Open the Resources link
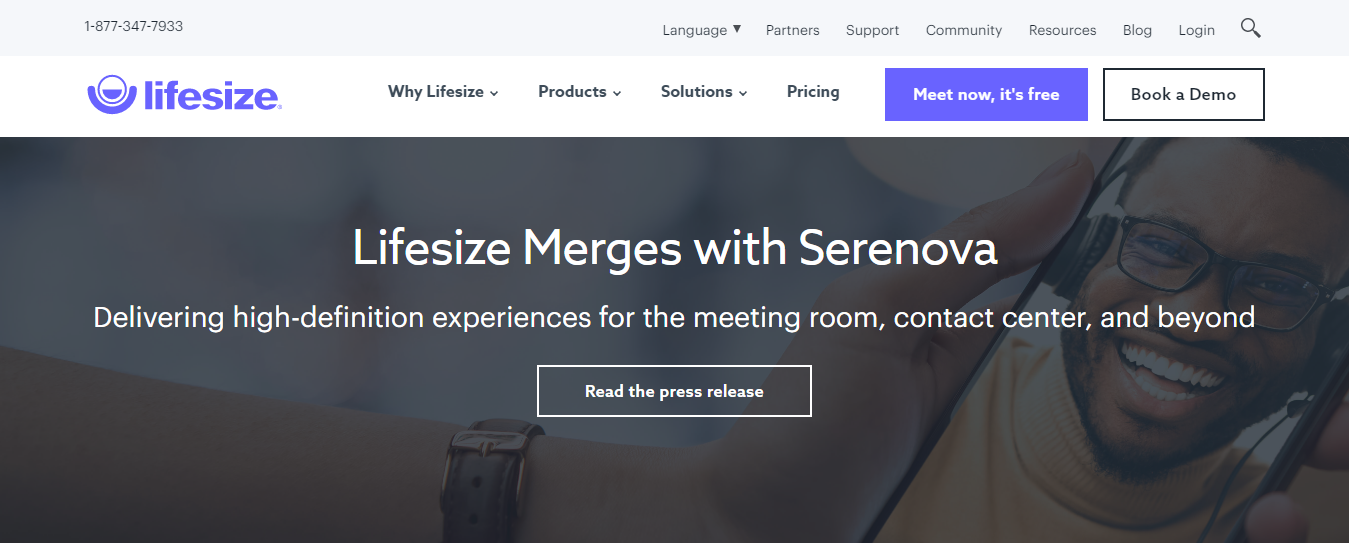 (1062, 30)
